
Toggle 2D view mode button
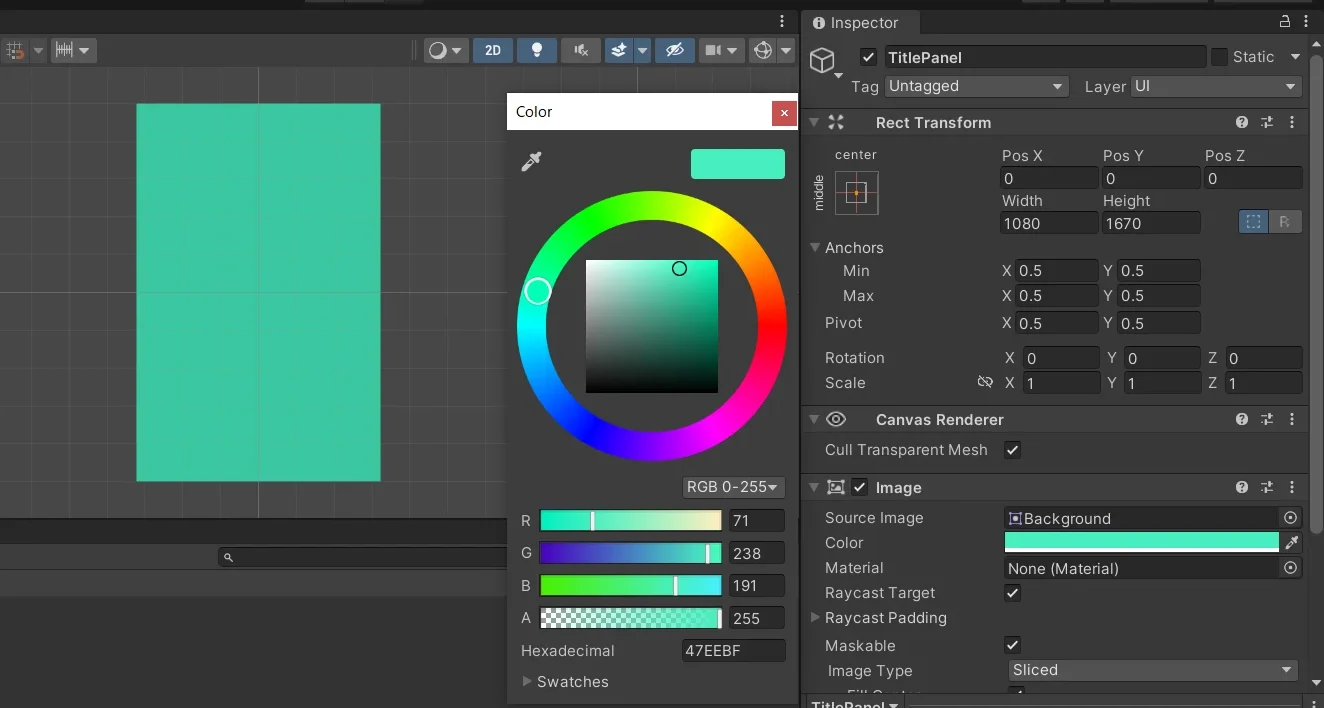coord(493,50)
